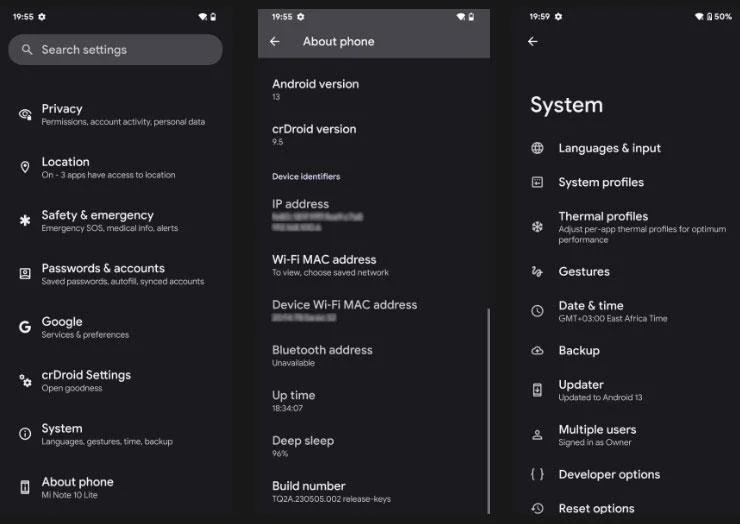Viewport: 740px width, 524px height.
Task: Tap the crDroid Settings gears icon
Action: (25, 380)
